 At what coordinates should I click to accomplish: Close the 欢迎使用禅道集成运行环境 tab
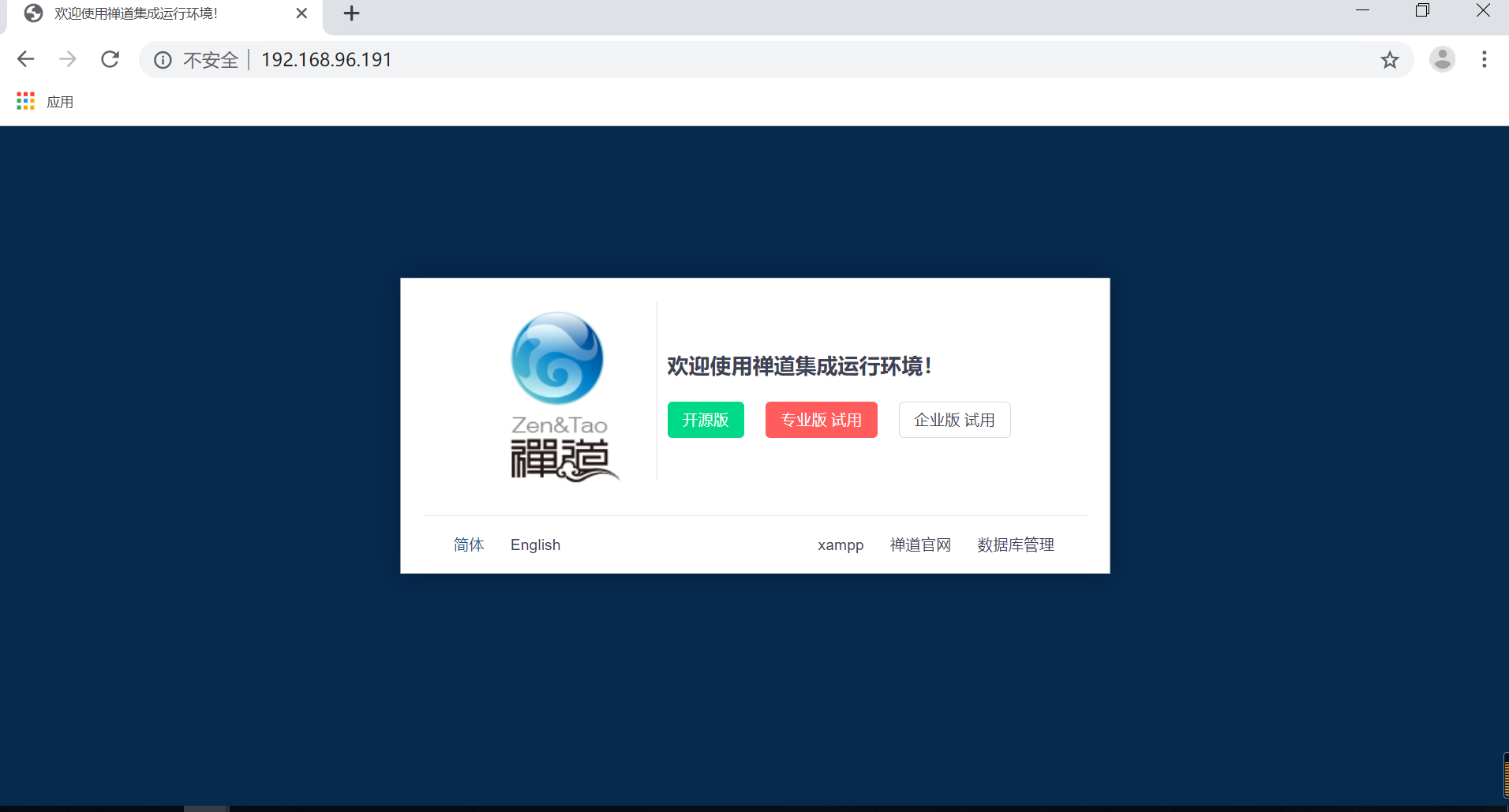tap(301, 13)
